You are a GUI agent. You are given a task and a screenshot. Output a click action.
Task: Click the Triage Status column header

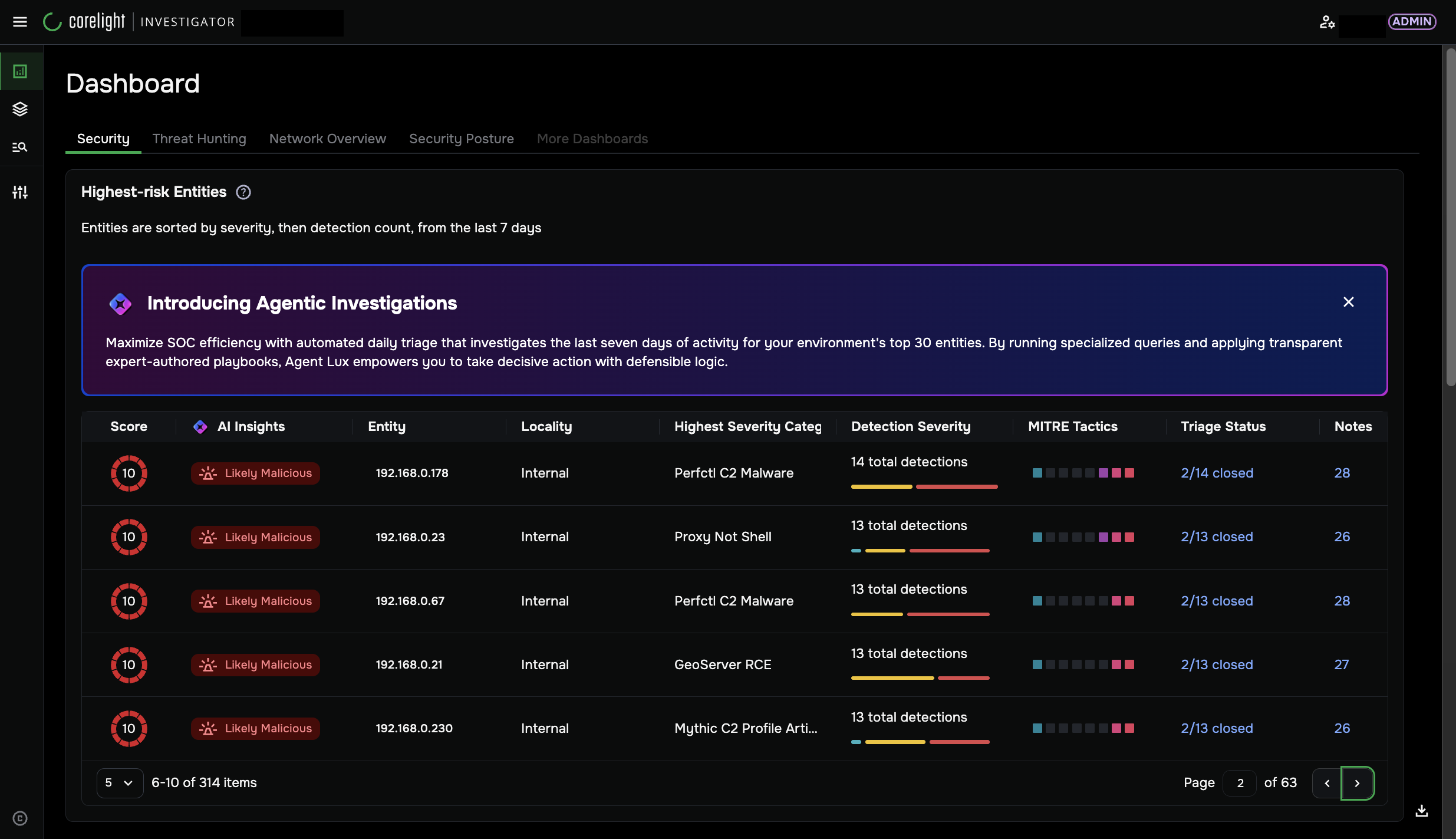(1223, 426)
